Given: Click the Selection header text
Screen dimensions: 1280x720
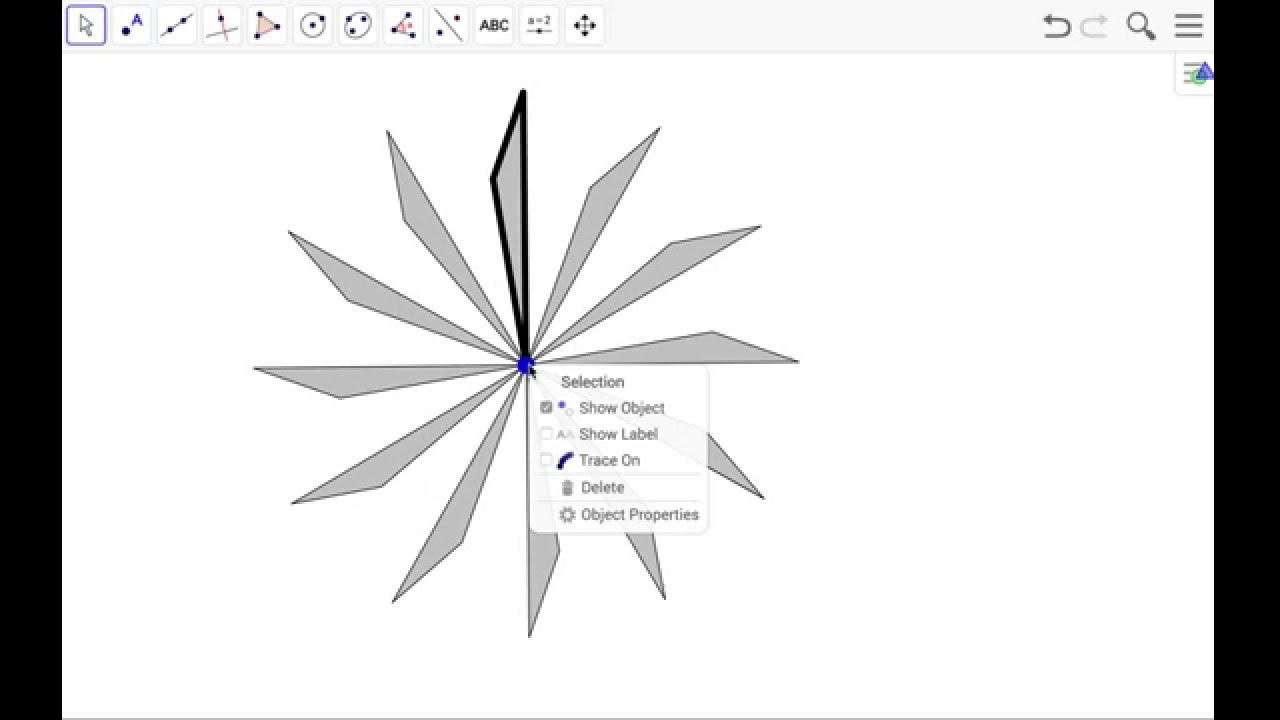Looking at the screenshot, I should 592,381.
